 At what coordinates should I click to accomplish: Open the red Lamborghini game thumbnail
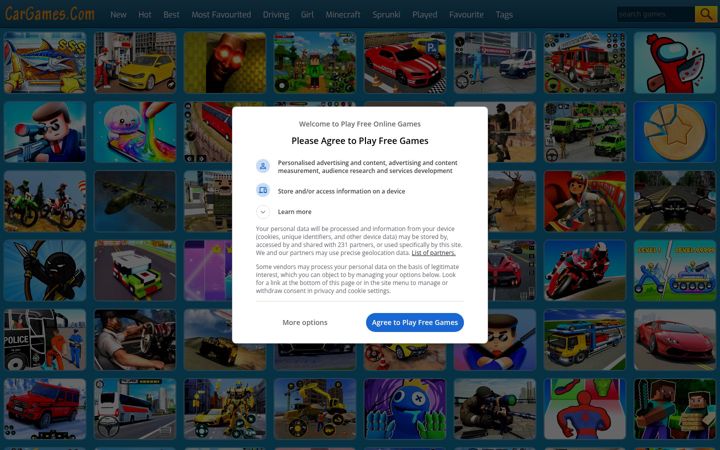pyautogui.click(x=675, y=340)
